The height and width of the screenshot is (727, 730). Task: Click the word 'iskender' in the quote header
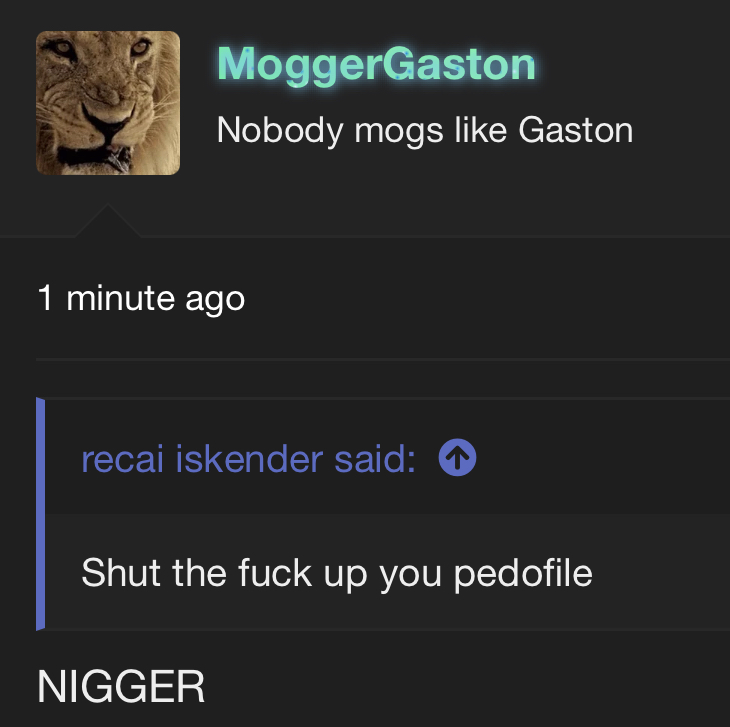click(249, 459)
